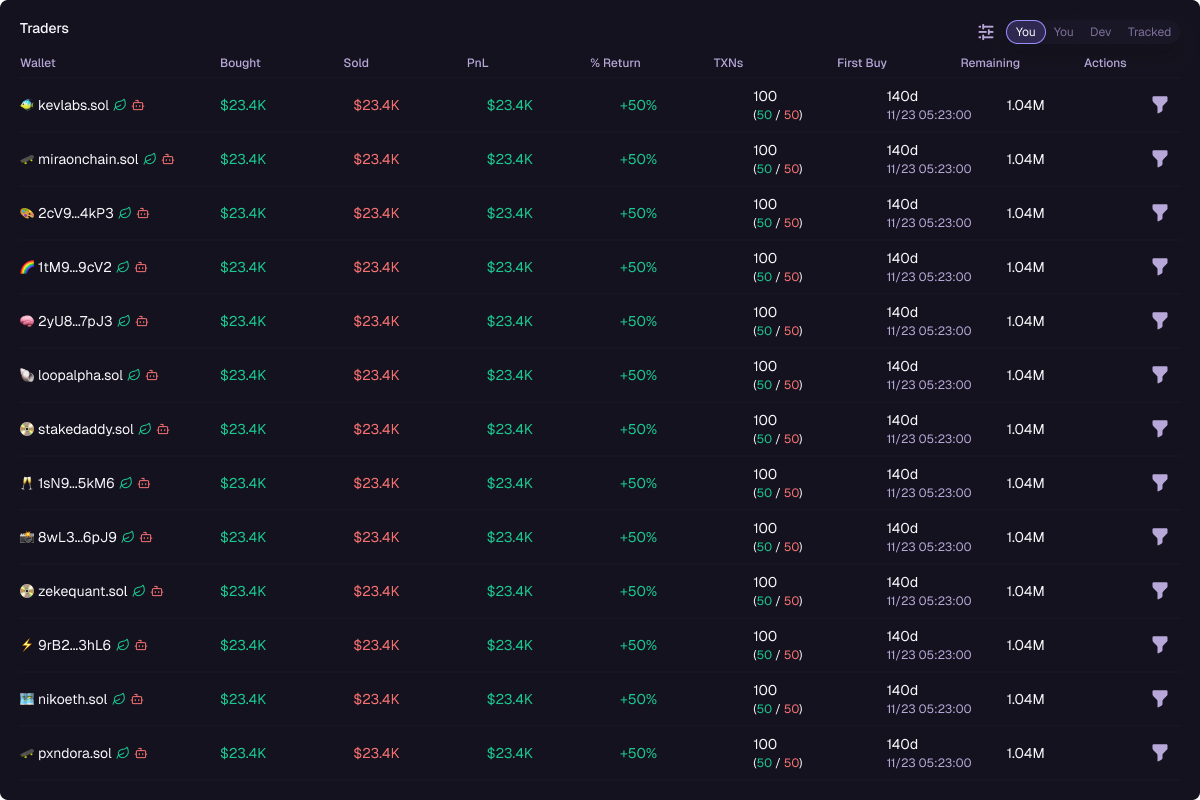Viewport: 1200px width, 800px height.
Task: Sort by the Wallet column header
Action: point(38,63)
